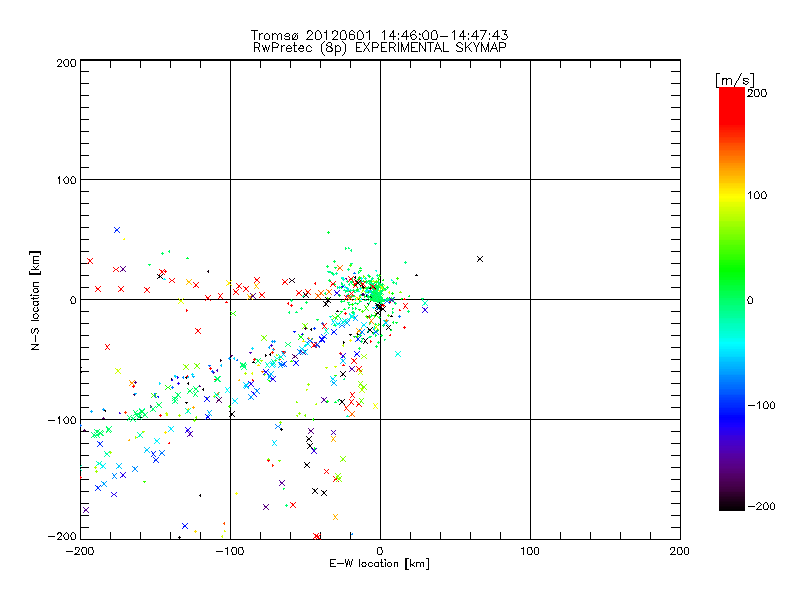Click the 'E-W location [km]' axis label
Screen dimensions: 800x600
coord(379,564)
